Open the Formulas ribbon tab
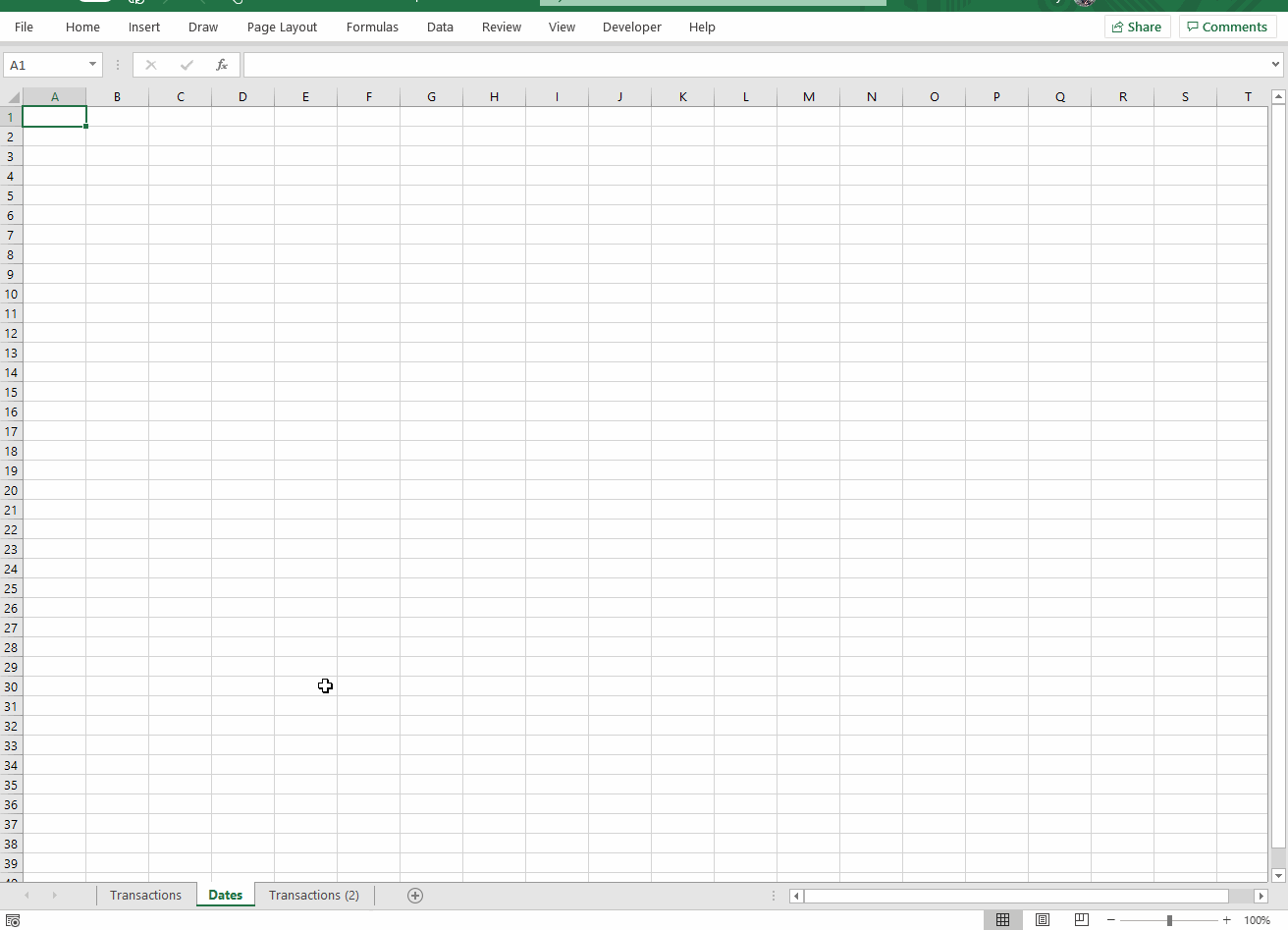 tap(372, 27)
